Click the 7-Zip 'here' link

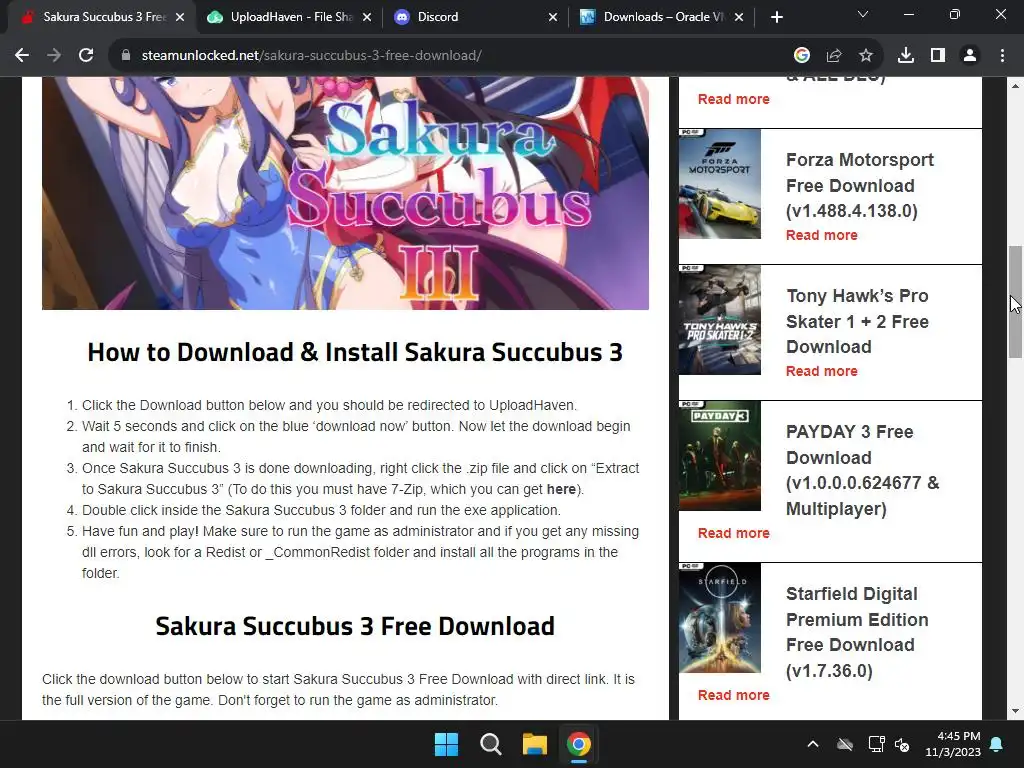point(561,489)
